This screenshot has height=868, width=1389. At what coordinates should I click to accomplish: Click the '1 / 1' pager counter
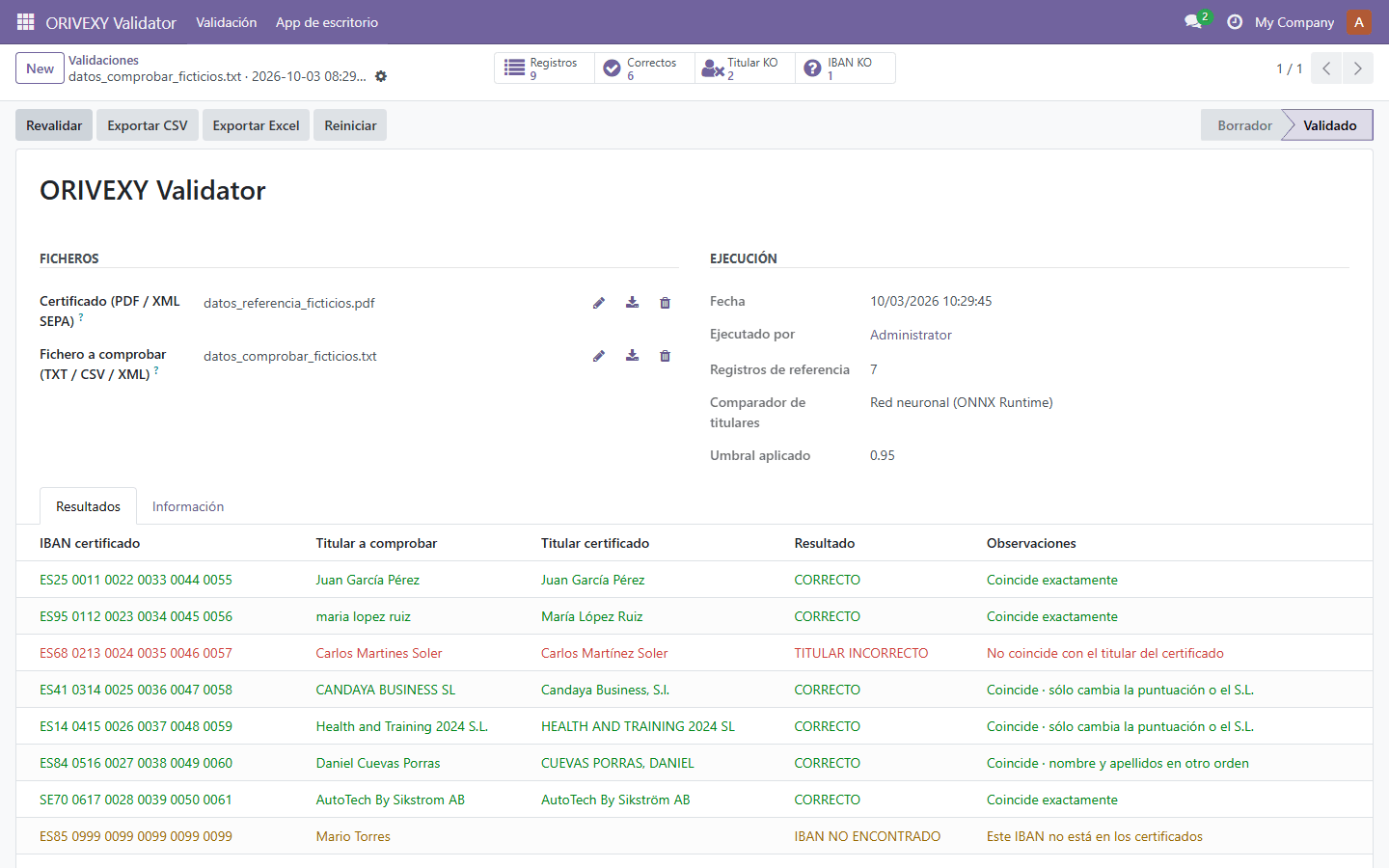tap(1289, 68)
